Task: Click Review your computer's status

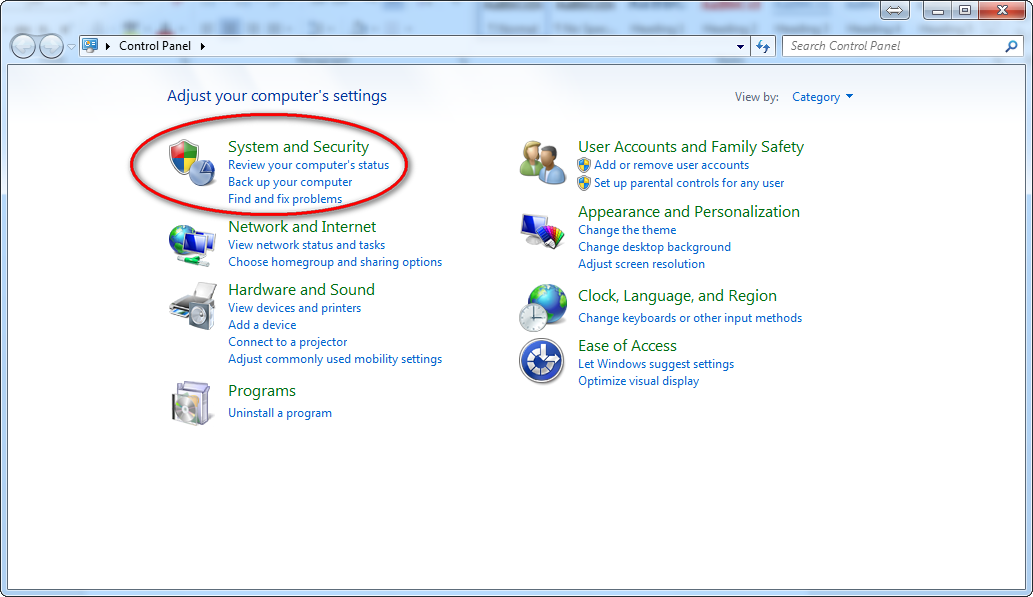Action: pos(308,165)
